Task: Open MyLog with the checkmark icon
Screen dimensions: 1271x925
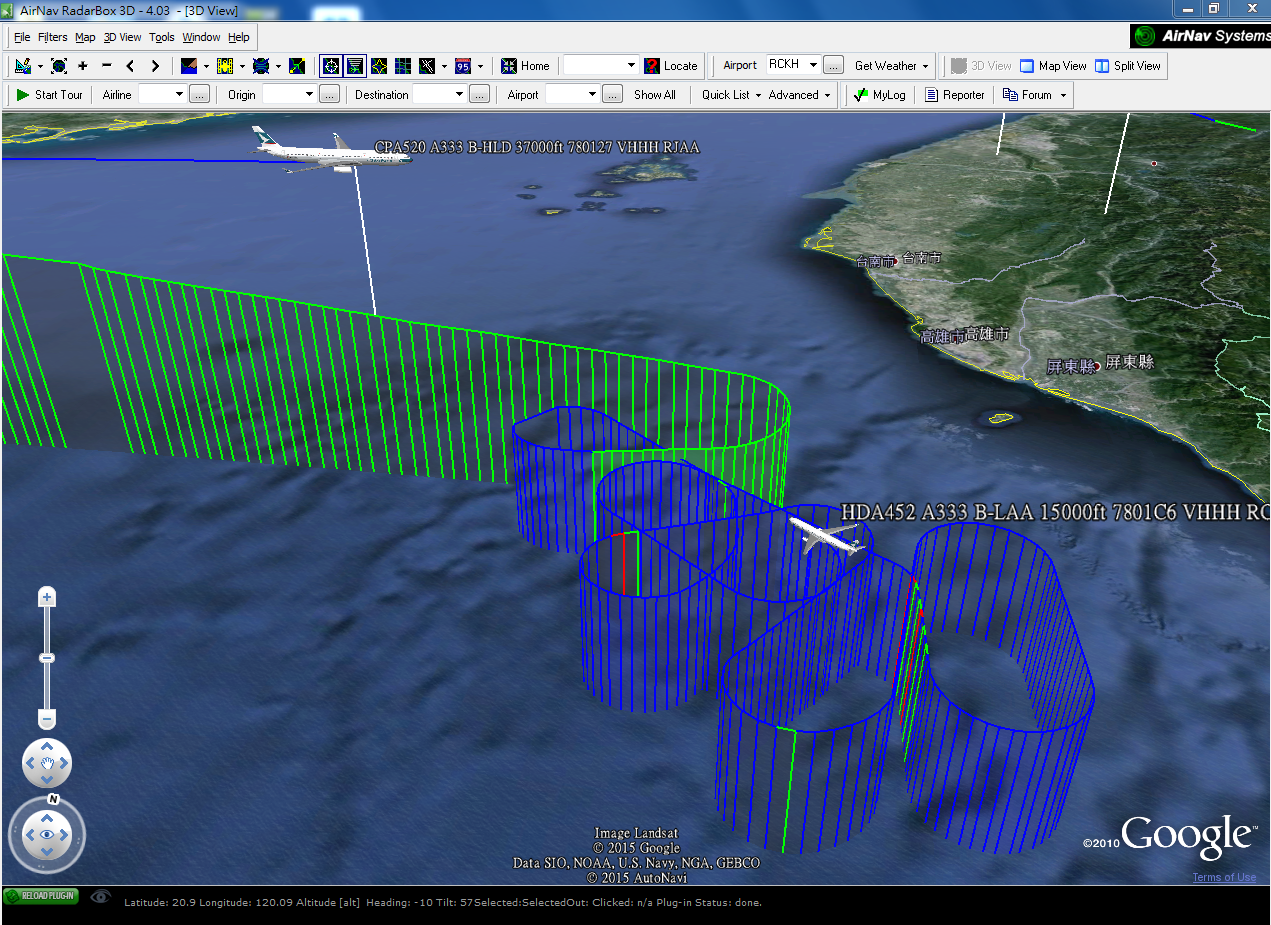Action: click(x=880, y=95)
